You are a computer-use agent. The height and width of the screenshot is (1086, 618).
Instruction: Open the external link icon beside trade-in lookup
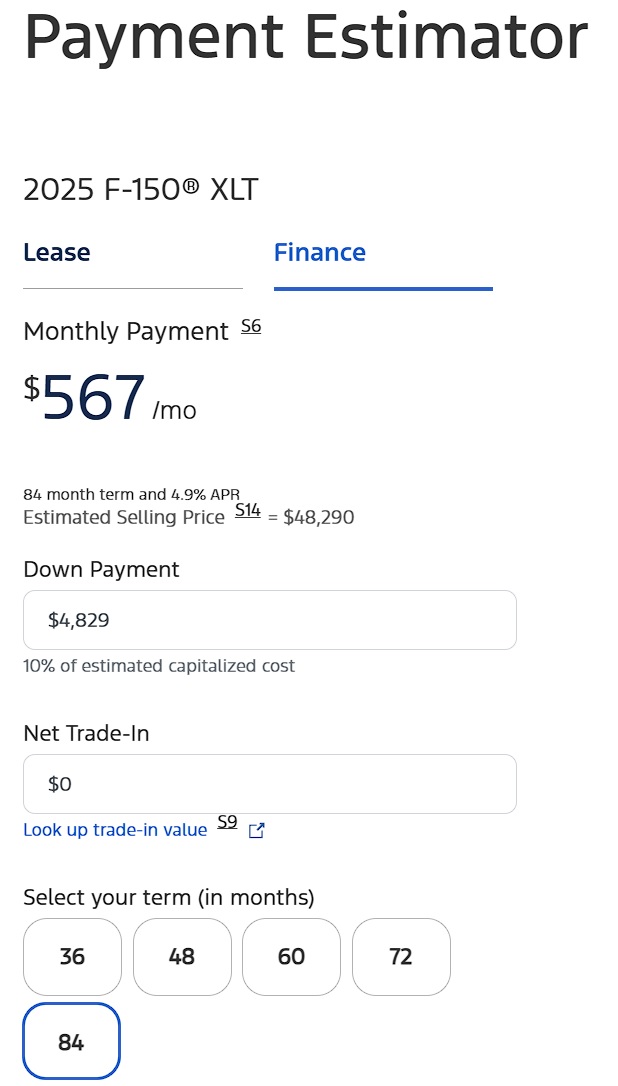pos(256,830)
